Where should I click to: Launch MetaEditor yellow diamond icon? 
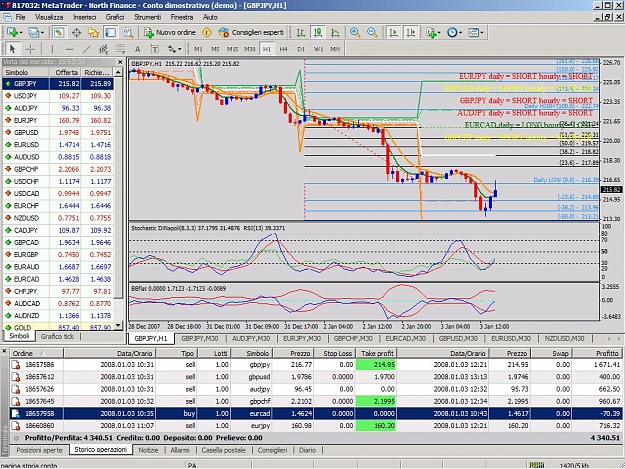click(206, 32)
